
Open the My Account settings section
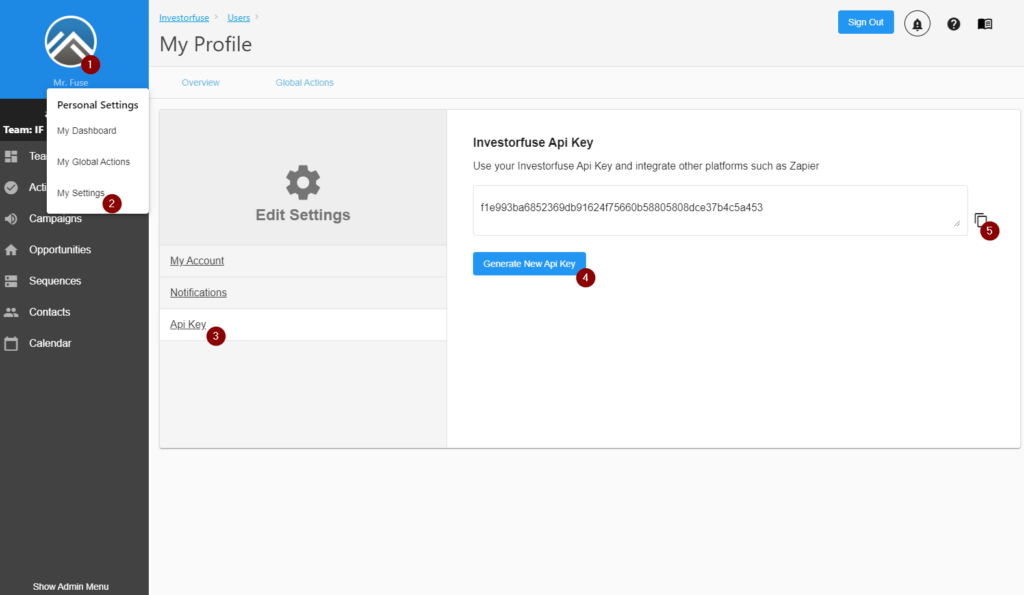point(197,261)
